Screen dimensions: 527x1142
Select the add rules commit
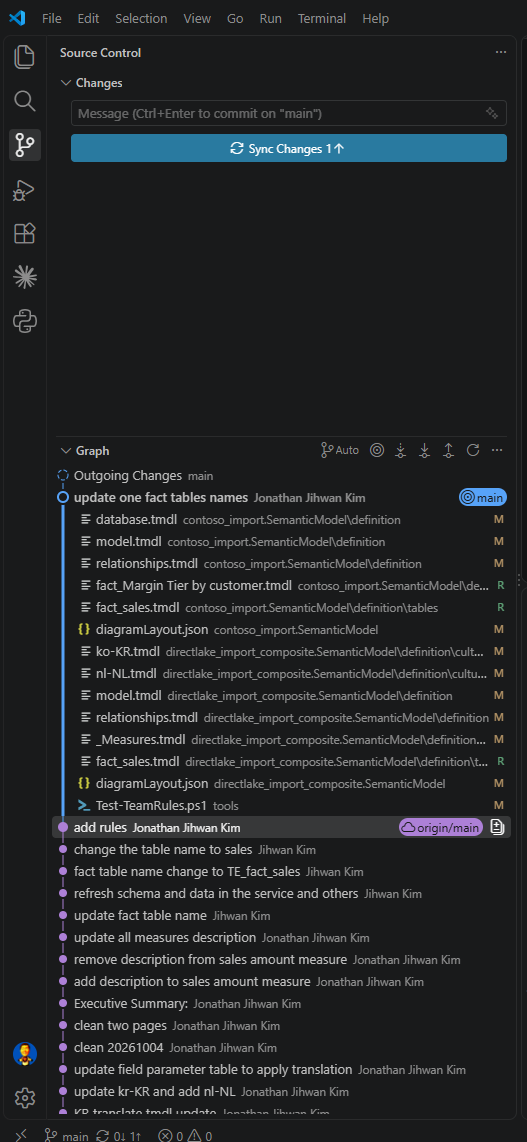[x=282, y=827]
